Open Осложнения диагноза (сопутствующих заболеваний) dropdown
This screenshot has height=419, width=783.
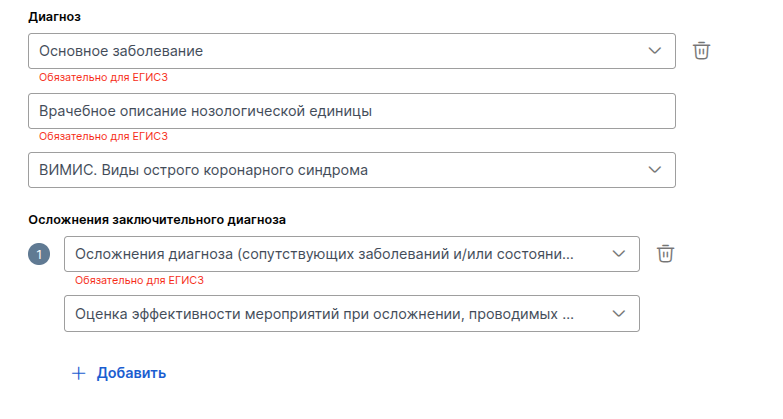pos(330,254)
